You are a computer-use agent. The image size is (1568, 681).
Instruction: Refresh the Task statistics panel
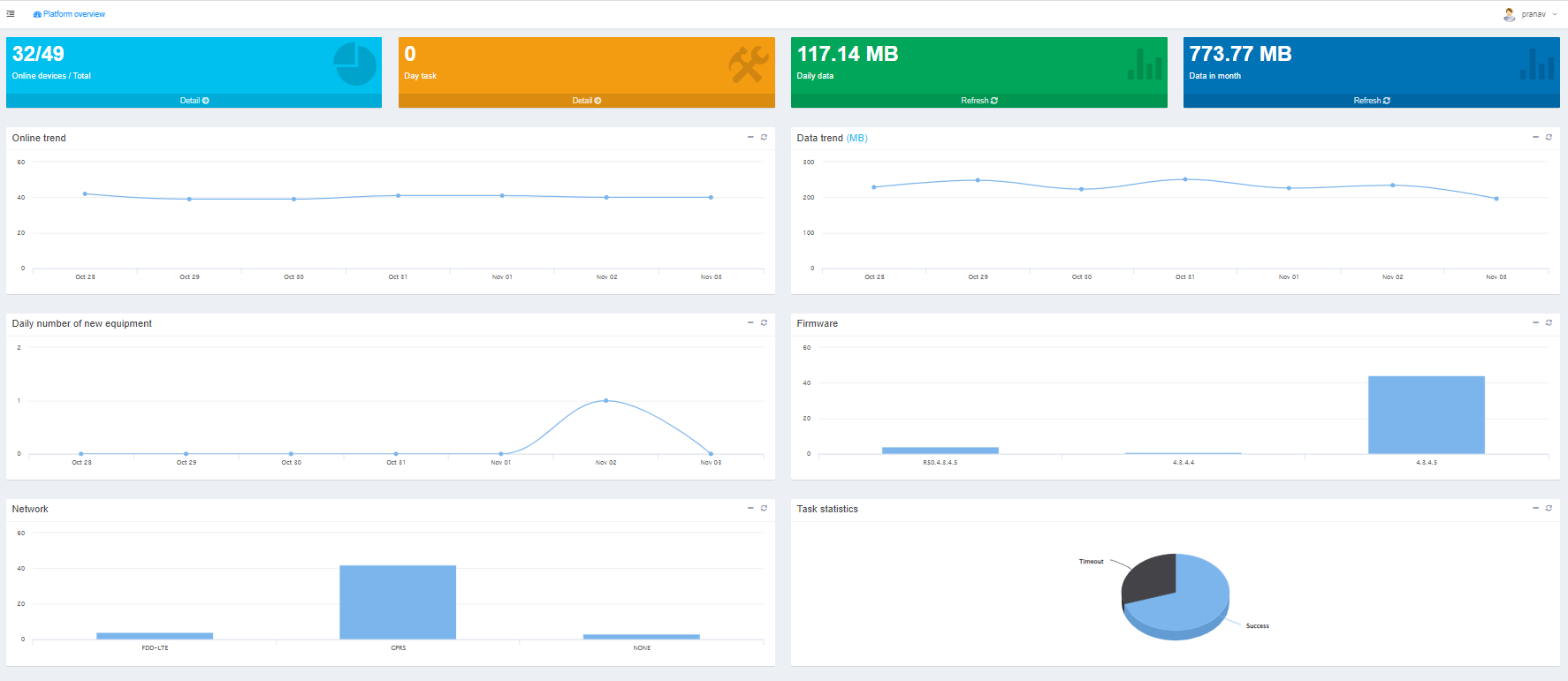pyautogui.click(x=1549, y=508)
